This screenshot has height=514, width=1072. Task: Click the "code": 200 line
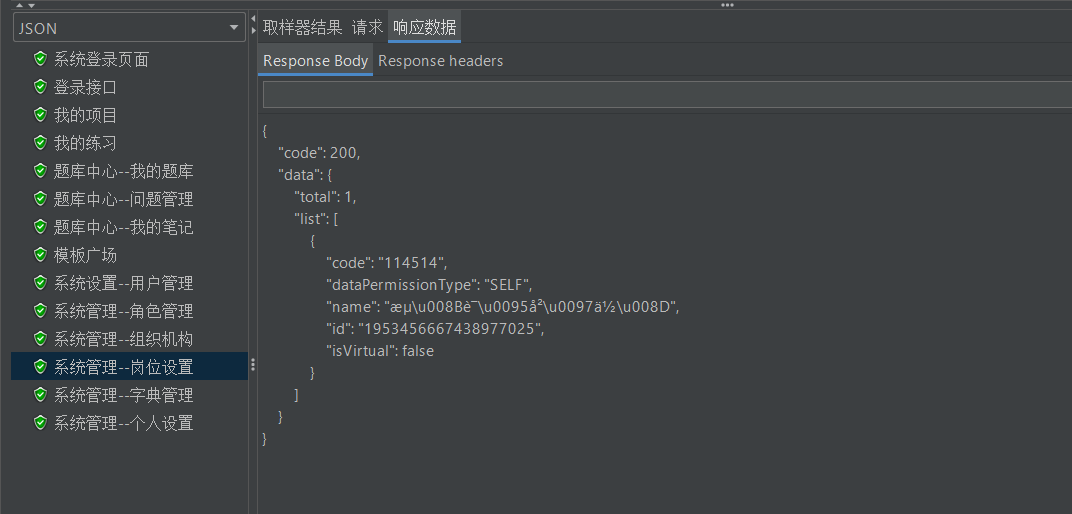(319, 153)
